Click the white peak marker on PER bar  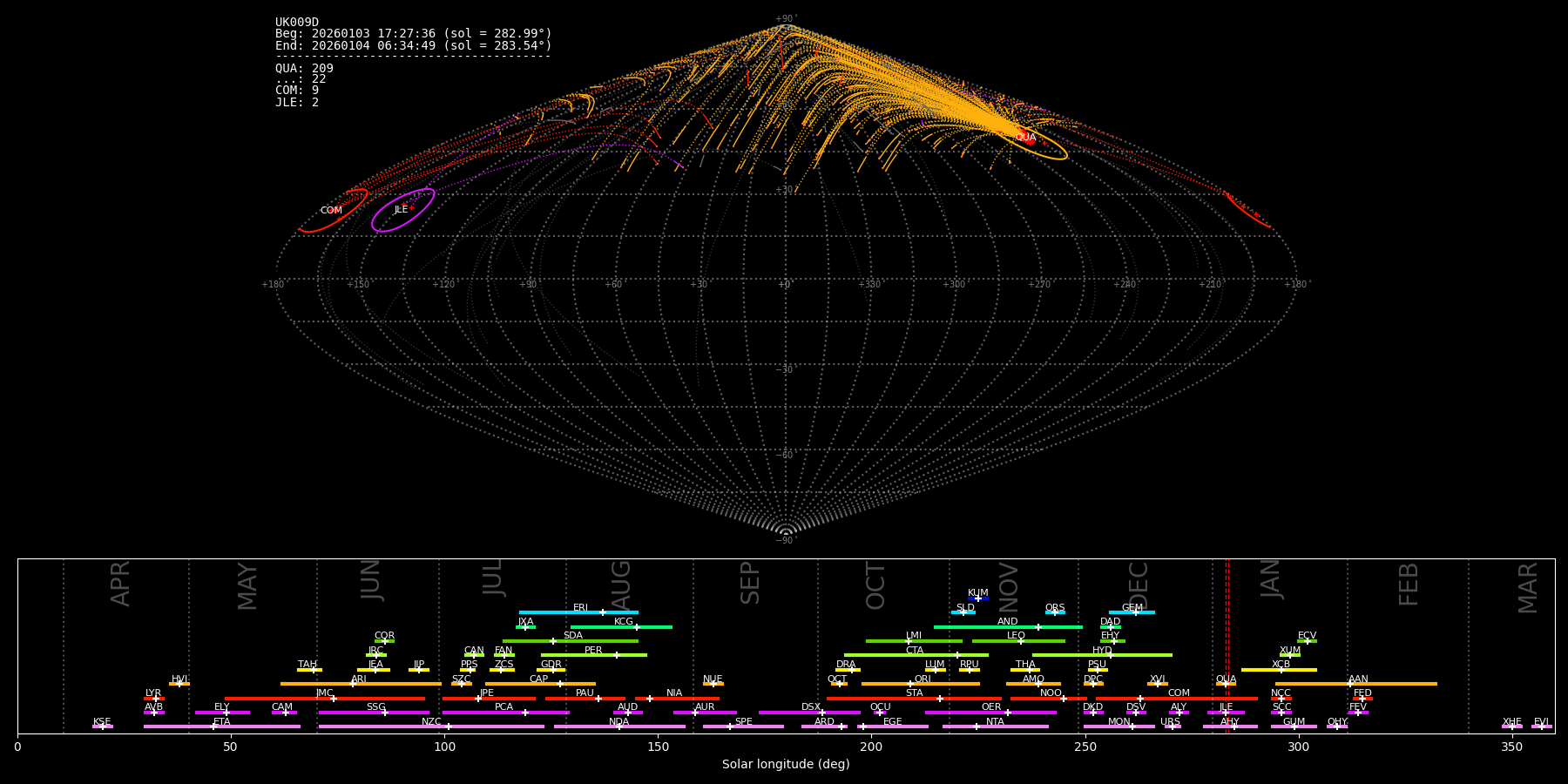click(617, 655)
